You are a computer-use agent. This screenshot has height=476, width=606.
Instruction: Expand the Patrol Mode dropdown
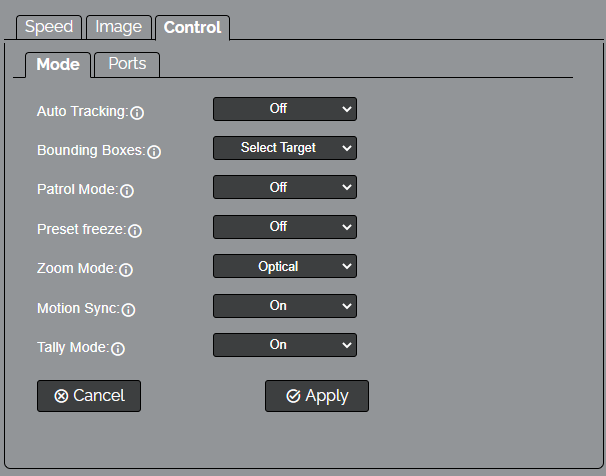tap(285, 187)
